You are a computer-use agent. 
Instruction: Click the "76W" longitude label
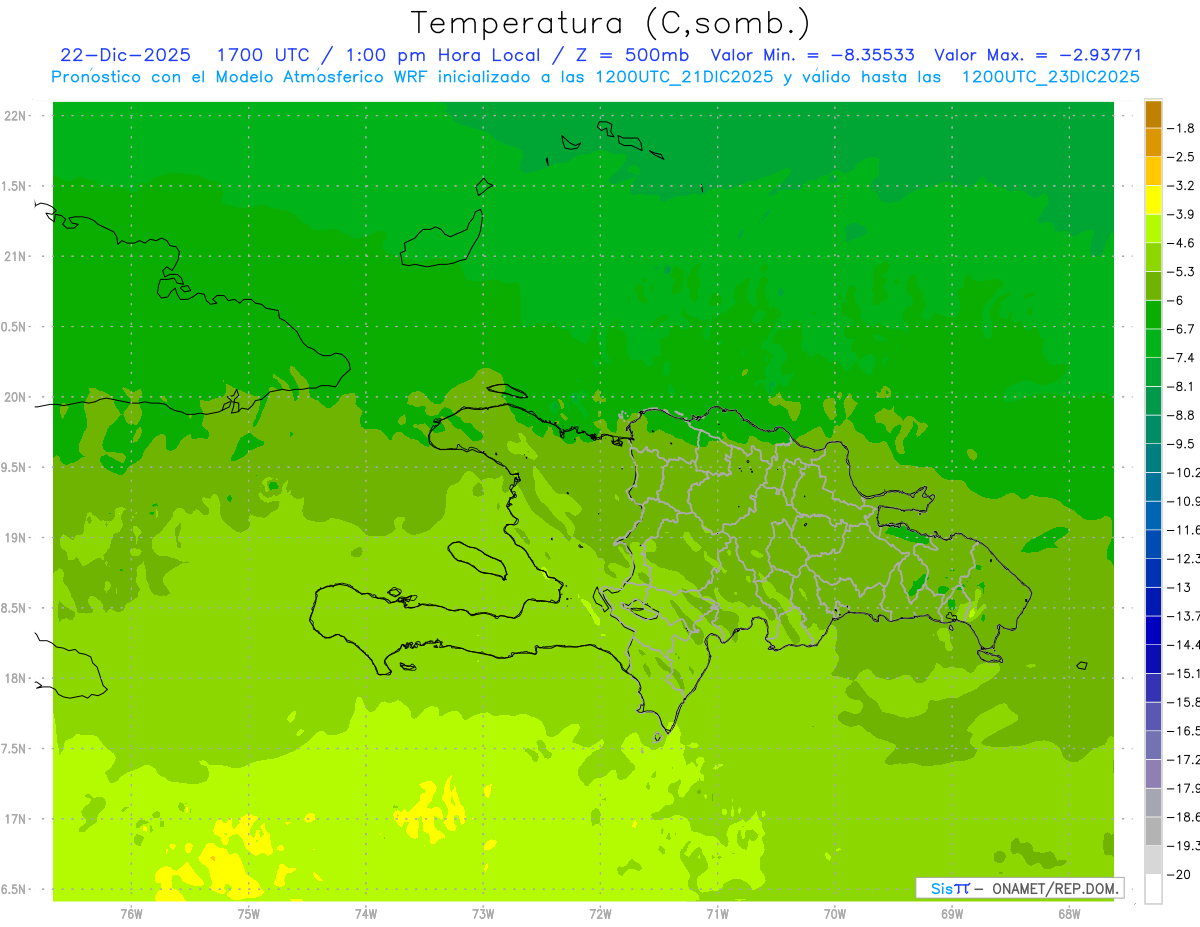coord(131,914)
